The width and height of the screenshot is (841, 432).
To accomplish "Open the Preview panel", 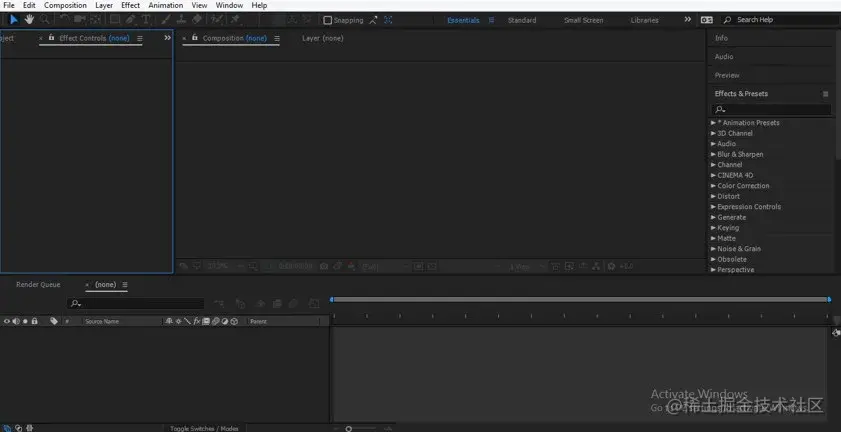I will [727, 75].
